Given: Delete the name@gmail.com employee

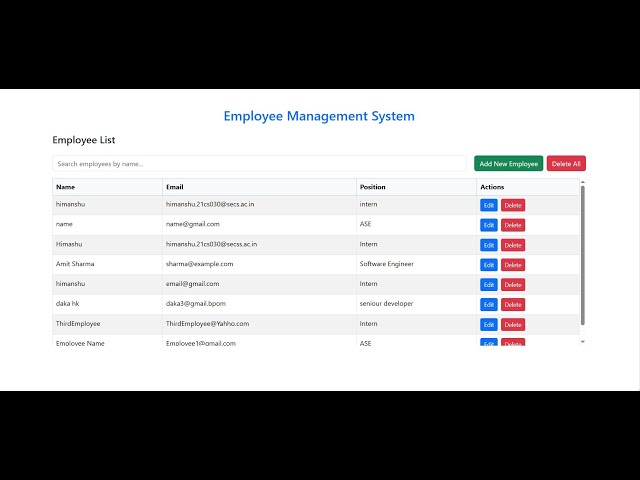Looking at the screenshot, I should 513,225.
